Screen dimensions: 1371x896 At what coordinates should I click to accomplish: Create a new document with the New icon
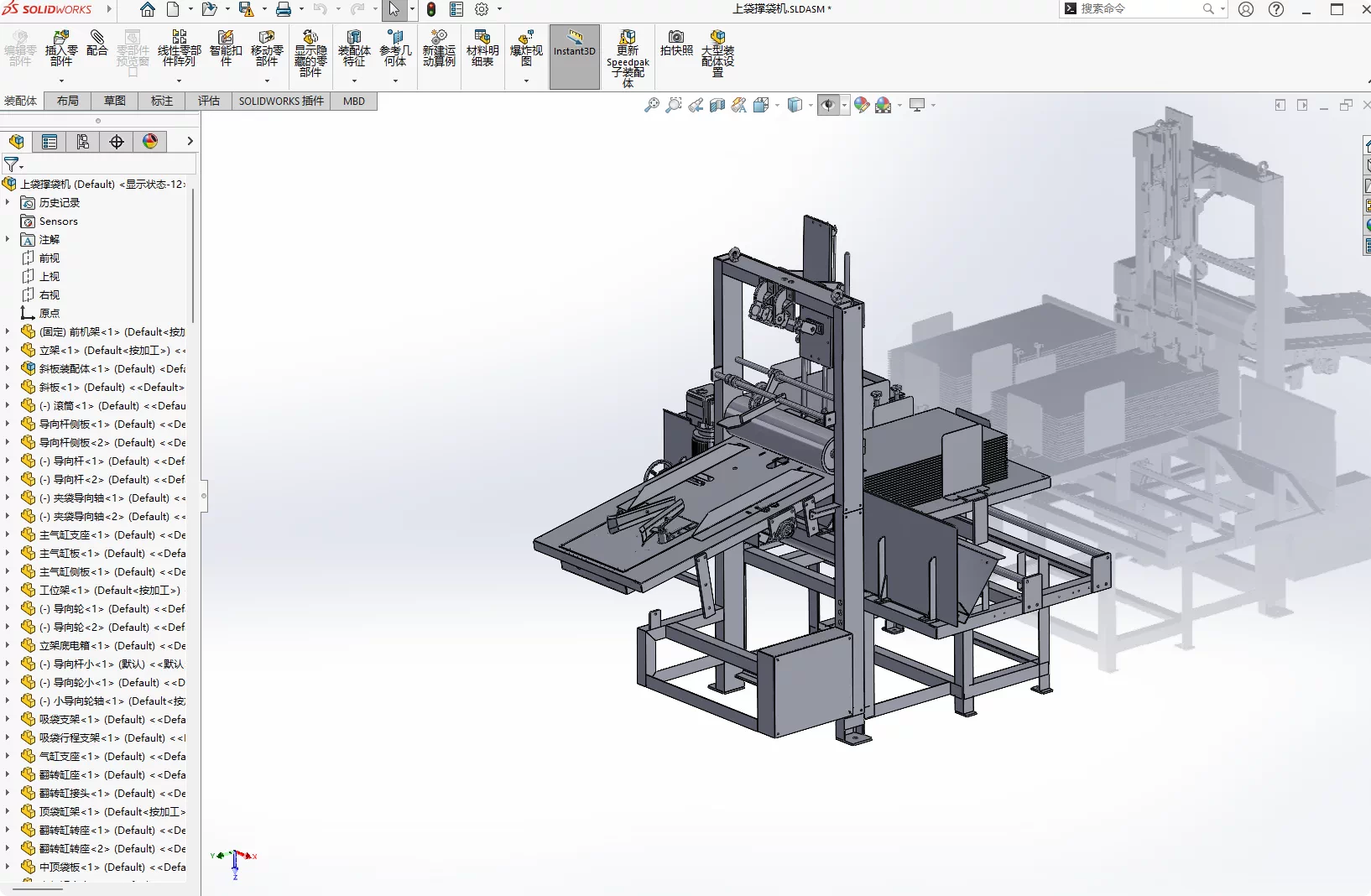click(173, 9)
